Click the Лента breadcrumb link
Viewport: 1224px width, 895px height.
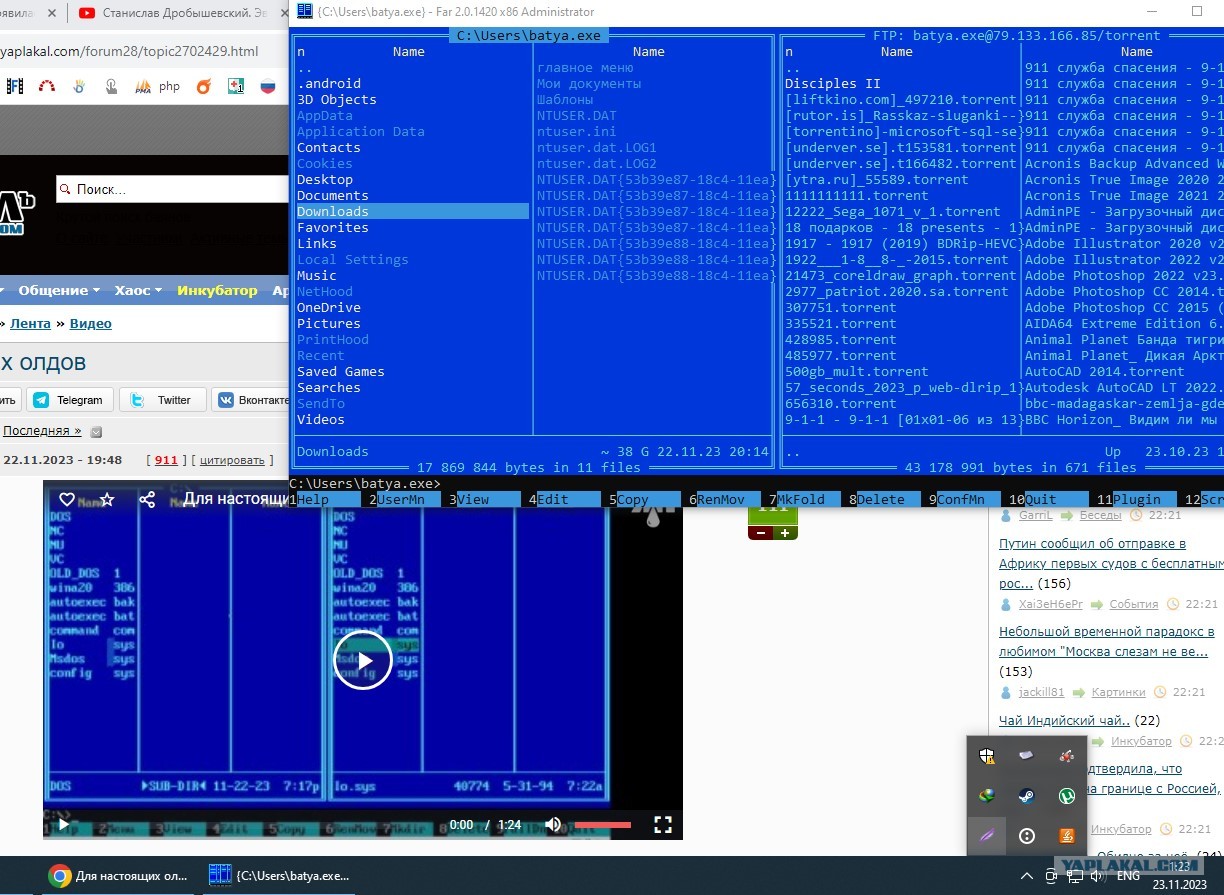31,323
